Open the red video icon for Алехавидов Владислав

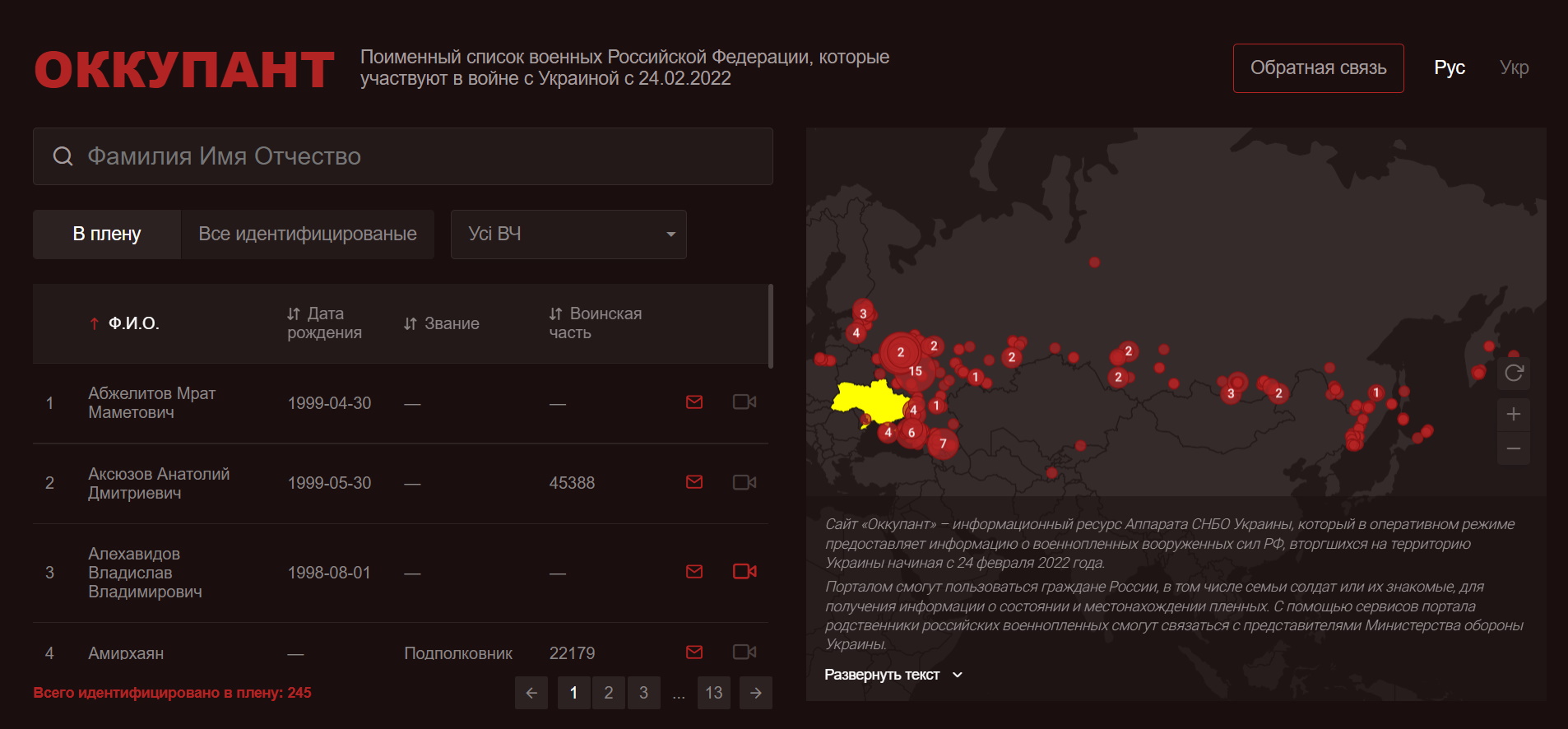744,571
